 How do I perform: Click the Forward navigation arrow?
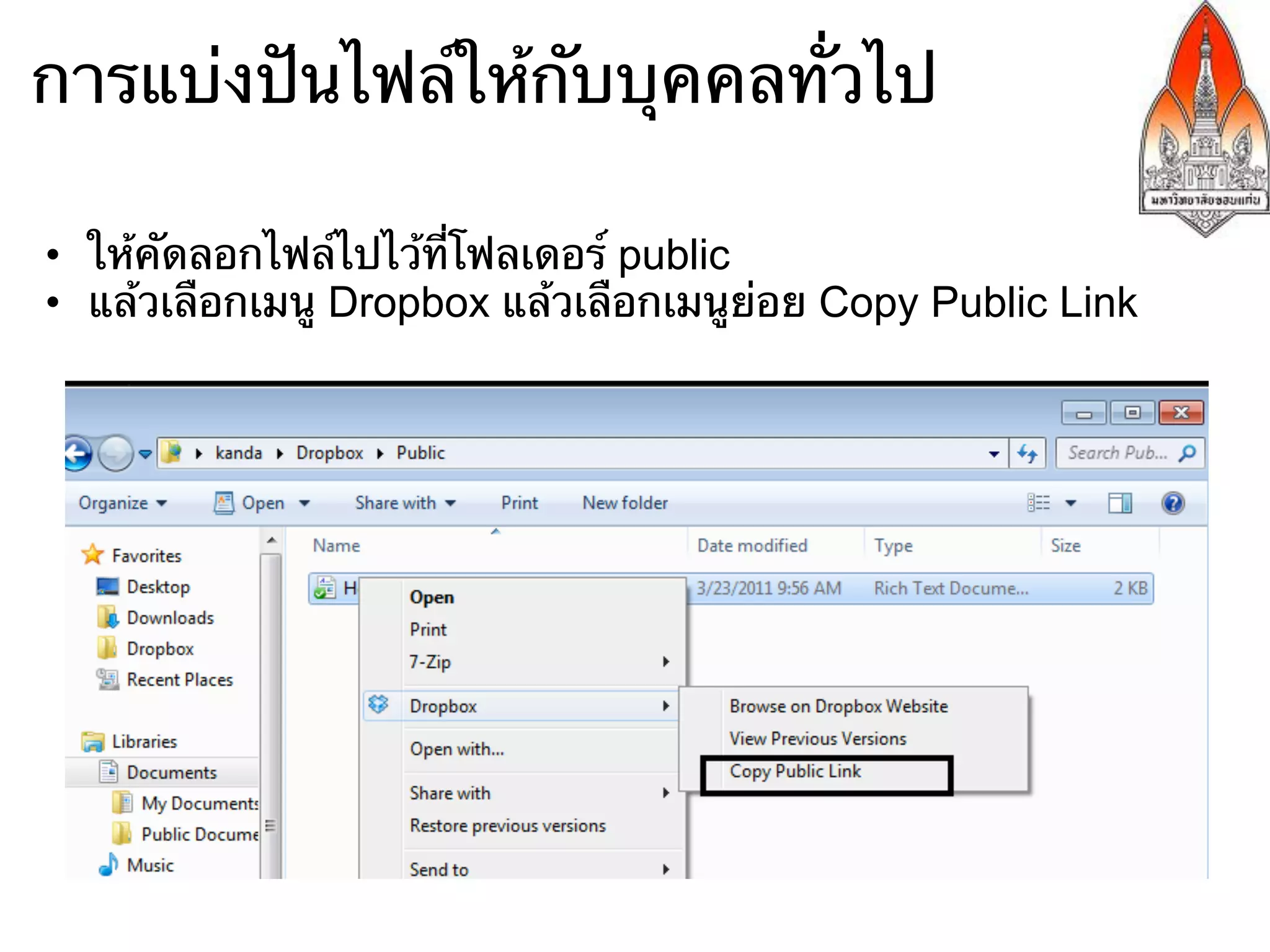[115, 454]
